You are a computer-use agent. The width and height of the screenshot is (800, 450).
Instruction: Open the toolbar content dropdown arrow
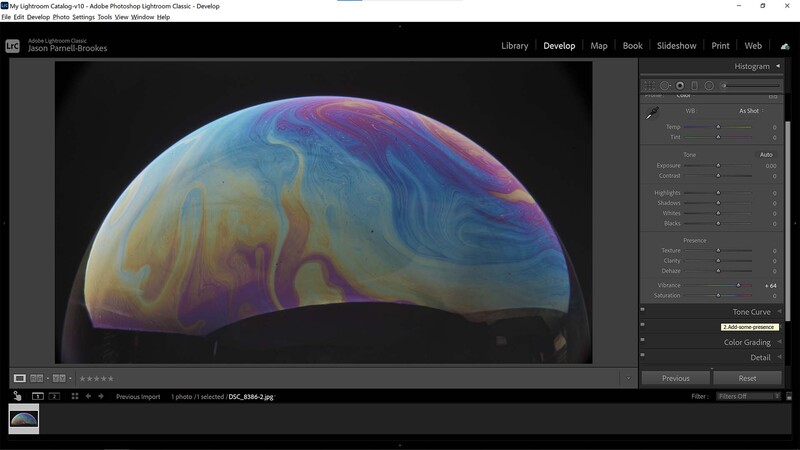pyautogui.click(x=629, y=379)
